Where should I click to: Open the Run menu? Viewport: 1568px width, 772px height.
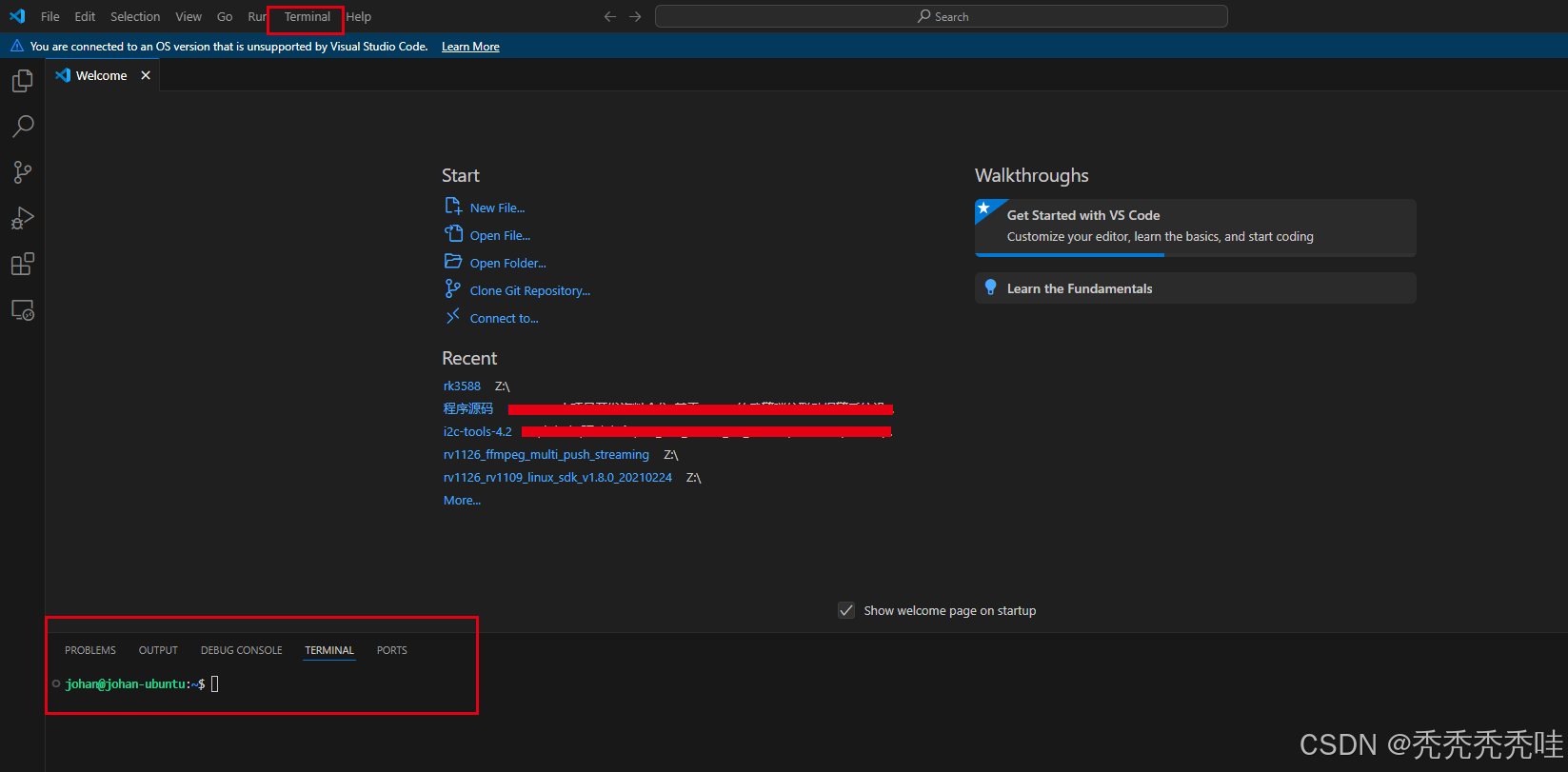click(x=257, y=16)
